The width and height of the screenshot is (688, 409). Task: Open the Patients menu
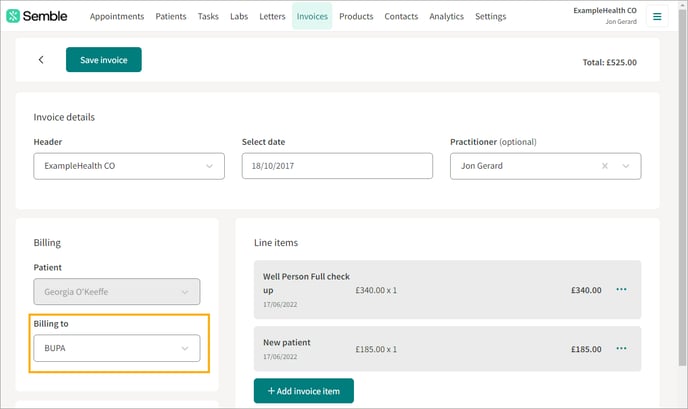coord(171,16)
